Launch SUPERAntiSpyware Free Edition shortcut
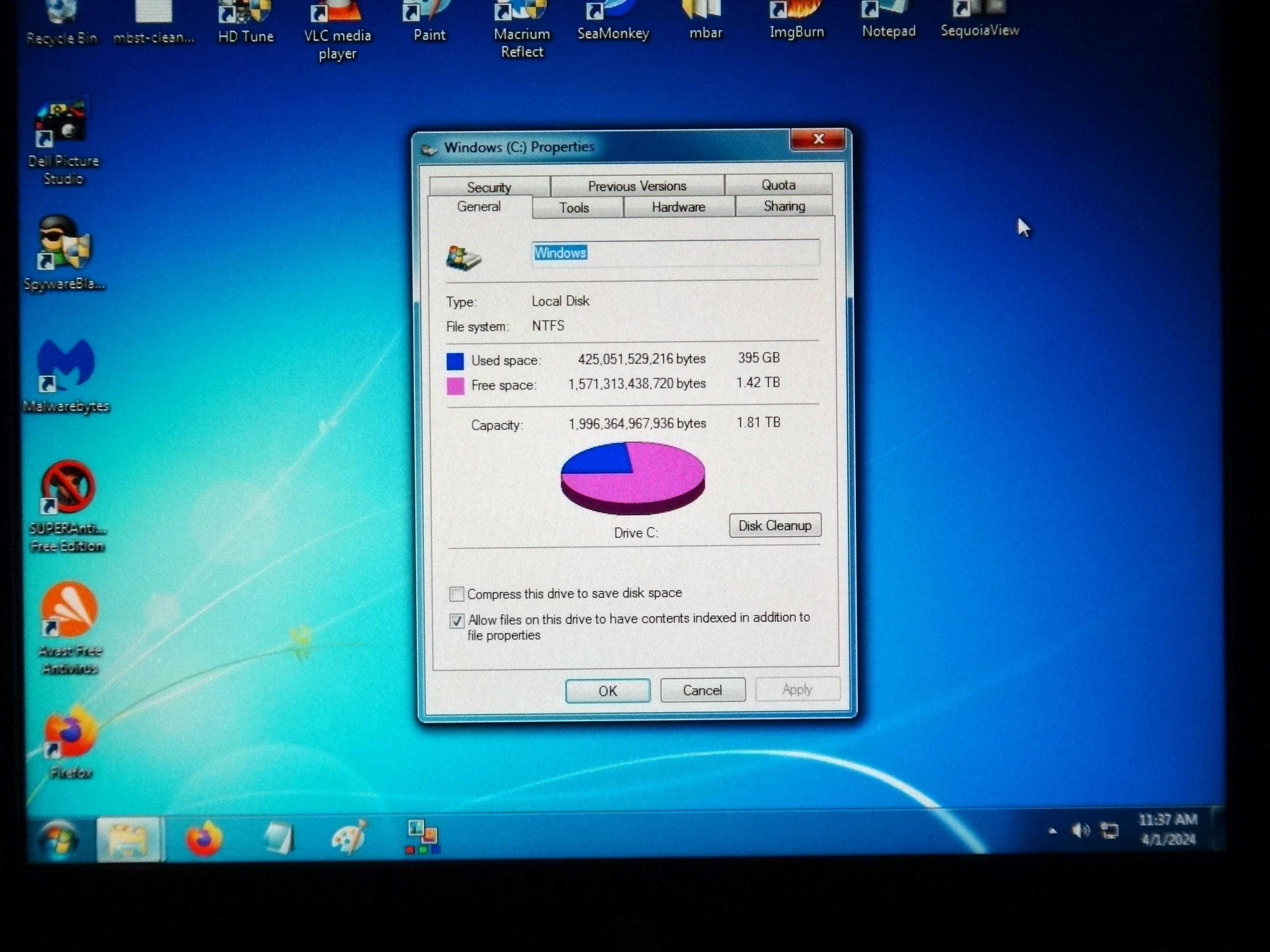The image size is (1270, 952). pos(67,506)
